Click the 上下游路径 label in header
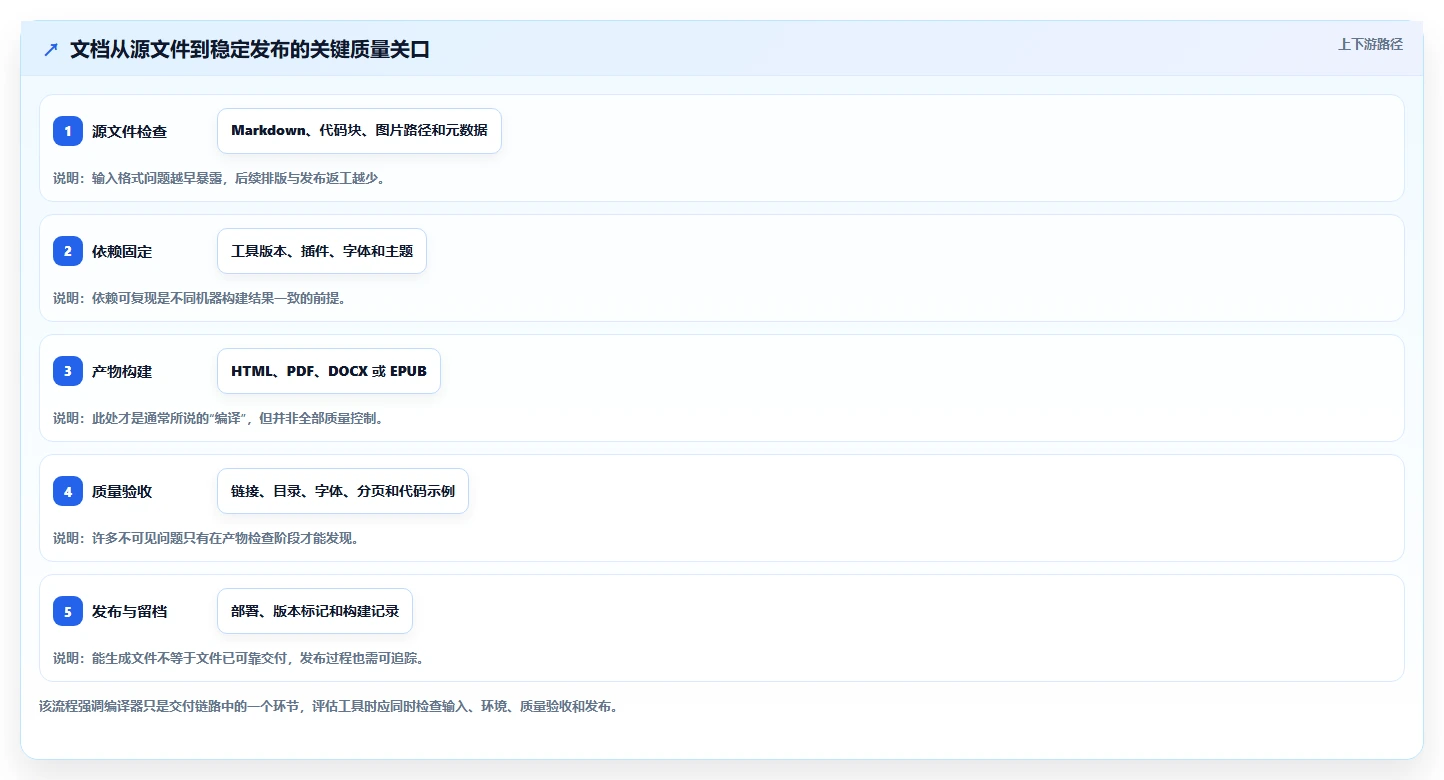 pyautogui.click(x=1370, y=44)
